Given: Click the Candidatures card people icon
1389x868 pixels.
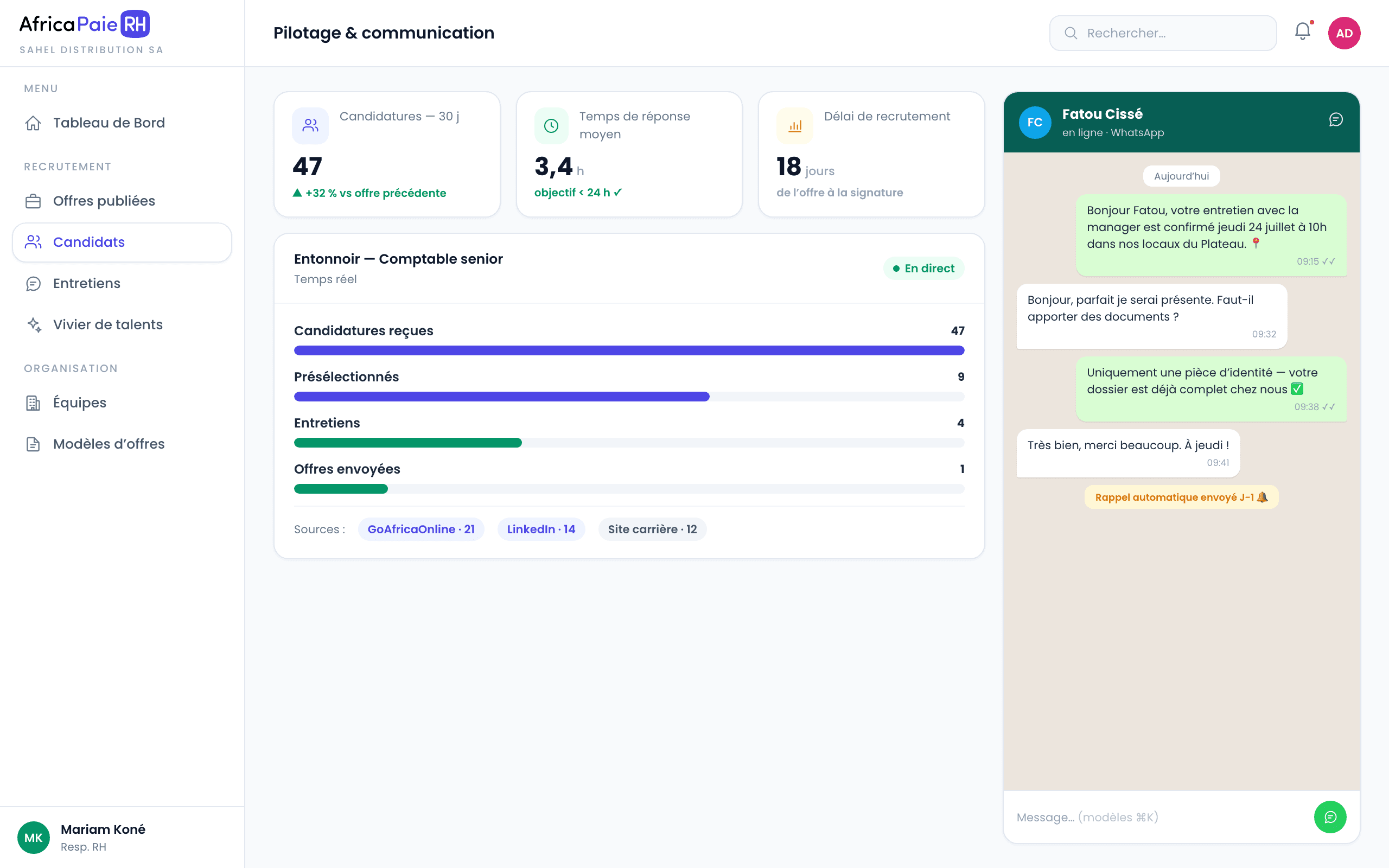Looking at the screenshot, I should click(310, 126).
